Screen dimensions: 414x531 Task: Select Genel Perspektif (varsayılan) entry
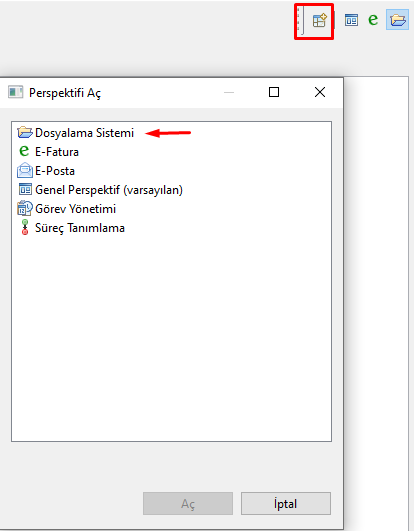pos(109,190)
